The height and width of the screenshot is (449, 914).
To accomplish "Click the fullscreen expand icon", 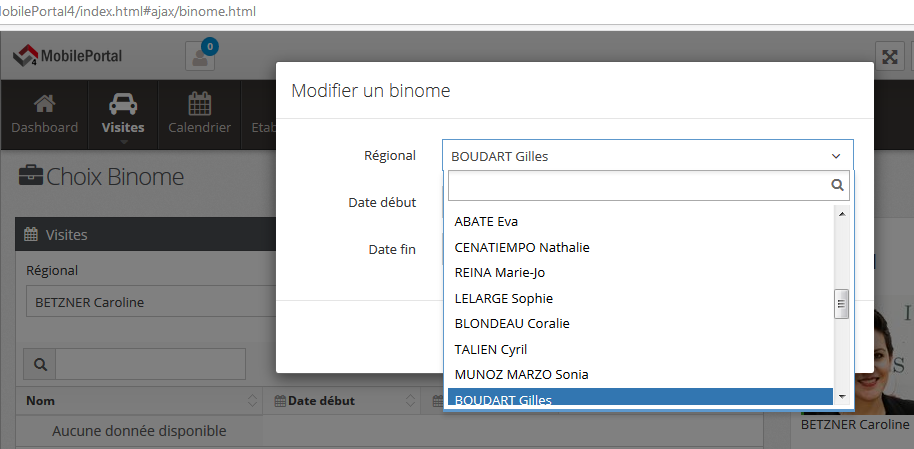I will (890, 57).
